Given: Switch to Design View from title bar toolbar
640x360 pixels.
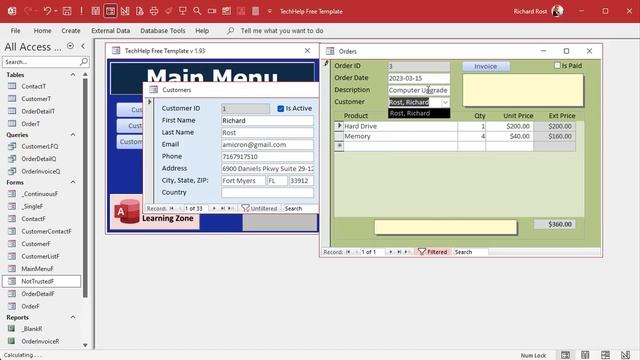Looking at the screenshot, I should click(x=125, y=11).
